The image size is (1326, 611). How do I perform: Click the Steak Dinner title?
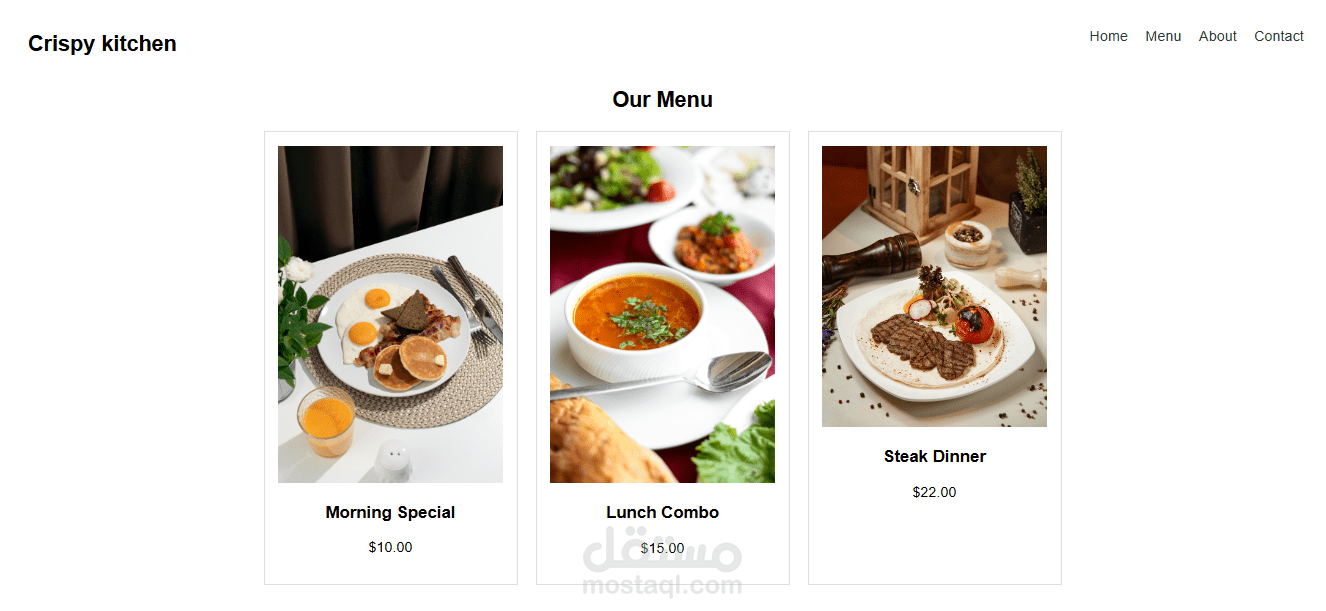(x=934, y=456)
